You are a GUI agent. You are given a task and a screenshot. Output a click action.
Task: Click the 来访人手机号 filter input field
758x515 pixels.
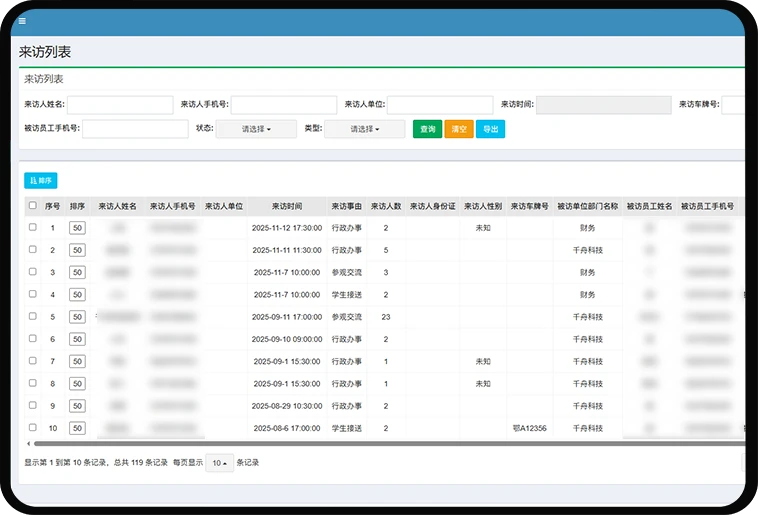click(x=283, y=105)
